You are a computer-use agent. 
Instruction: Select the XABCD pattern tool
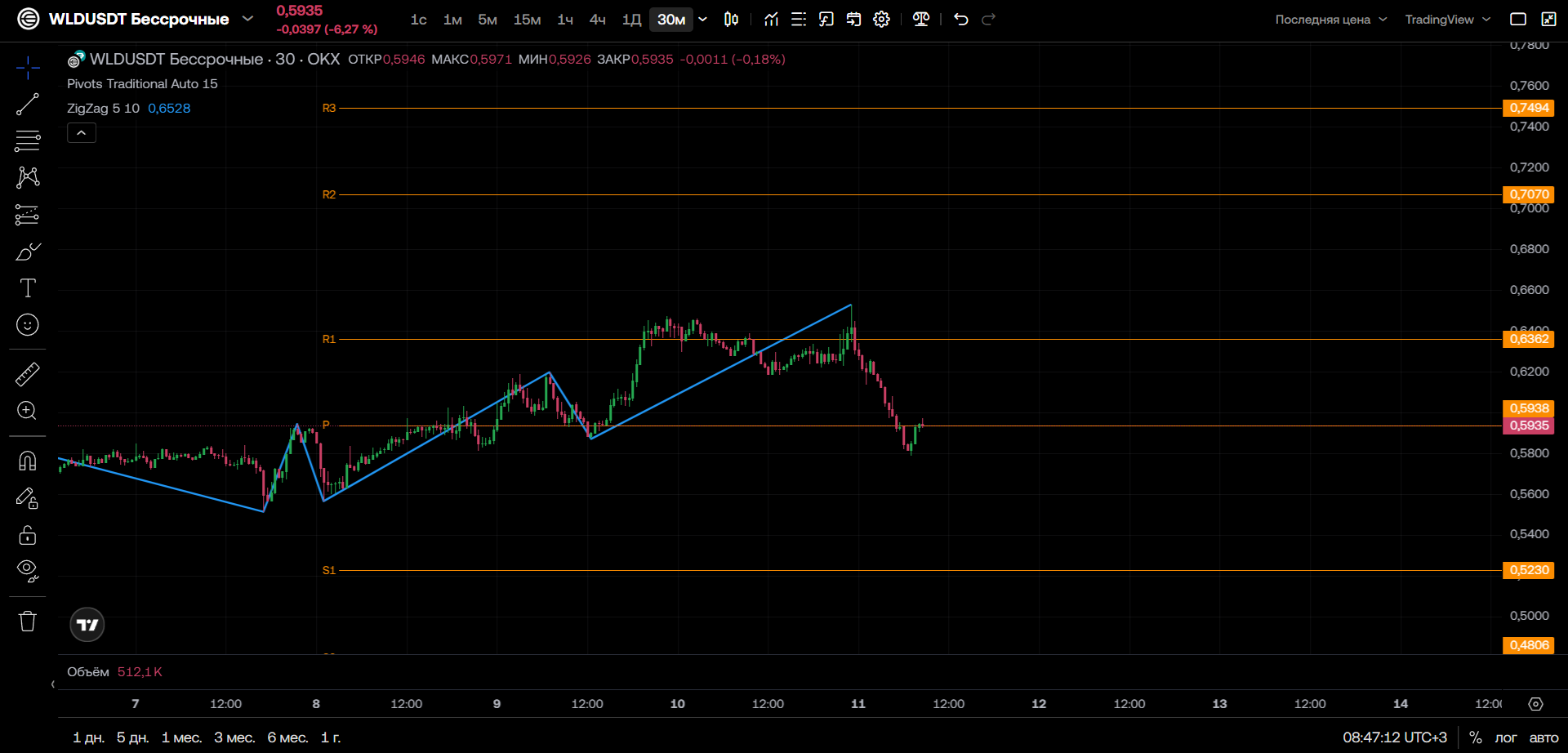(28, 177)
